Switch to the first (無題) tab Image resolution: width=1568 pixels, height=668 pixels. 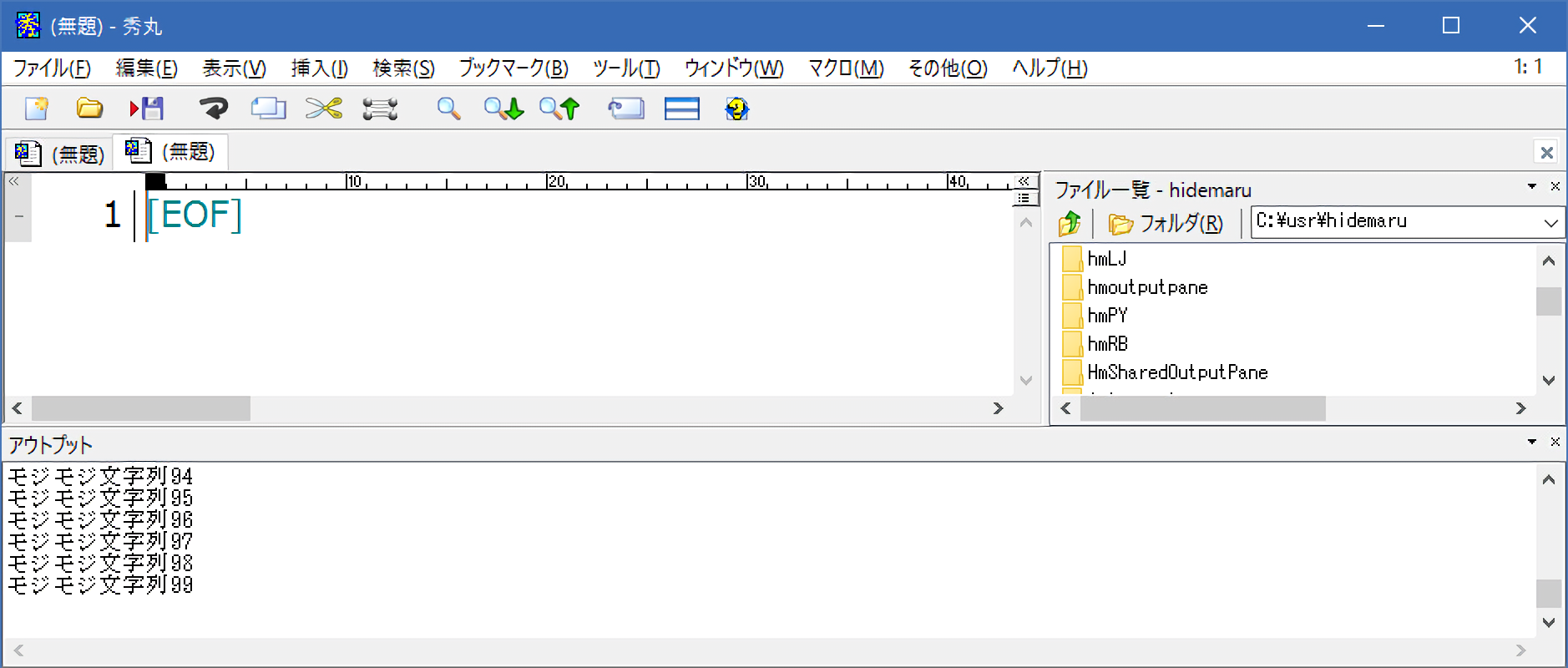(60, 154)
